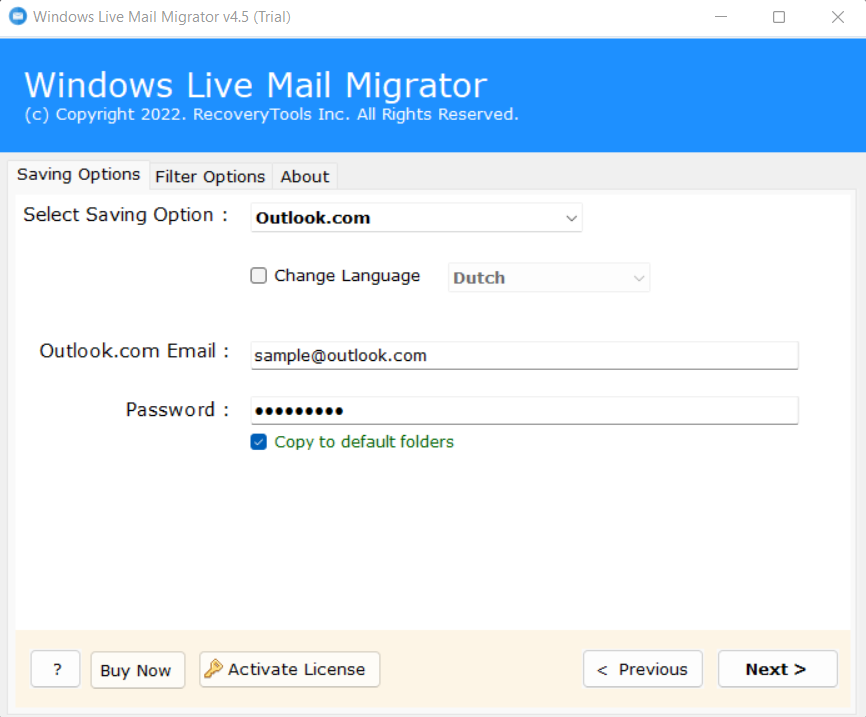Click the Outlook.com Email input field

point(524,355)
